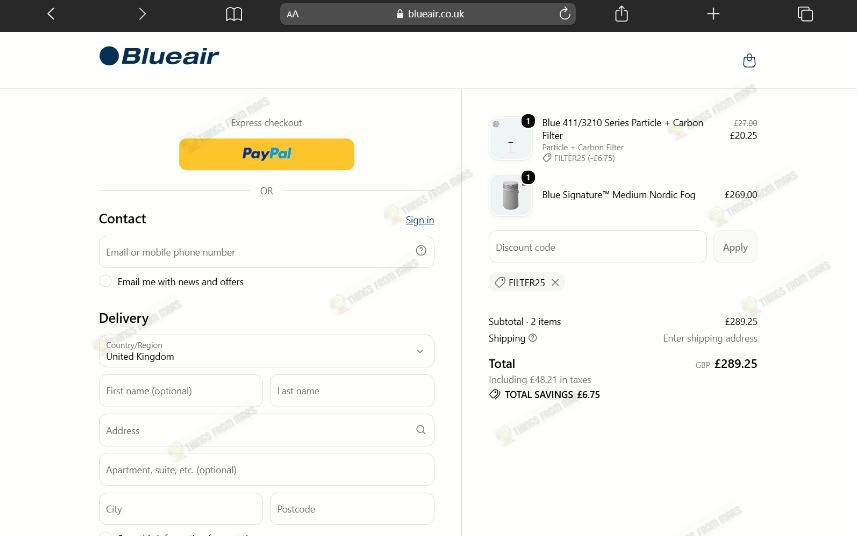Click the Including £48.21 in taxes text

pyautogui.click(x=540, y=379)
